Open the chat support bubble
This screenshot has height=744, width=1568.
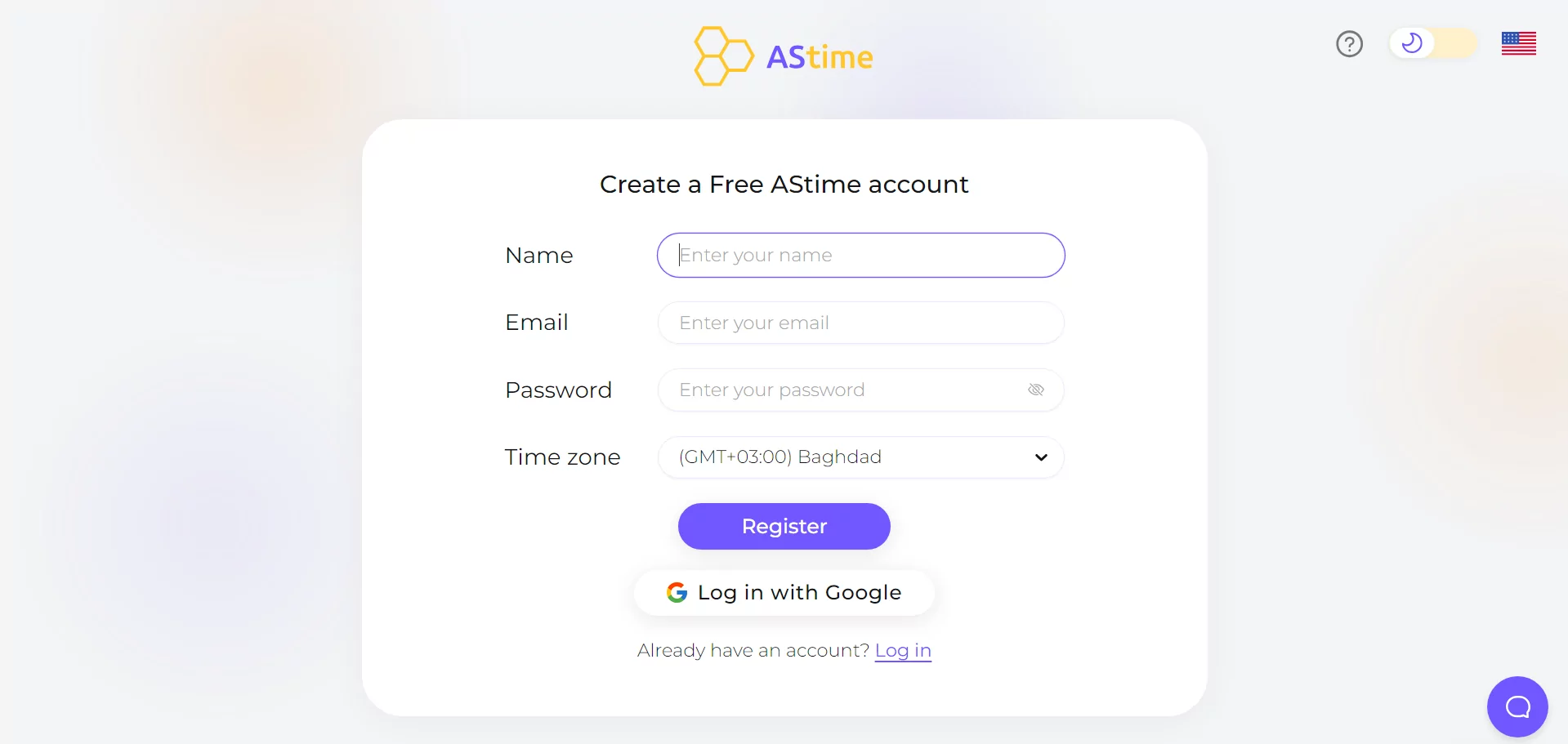[x=1517, y=706]
